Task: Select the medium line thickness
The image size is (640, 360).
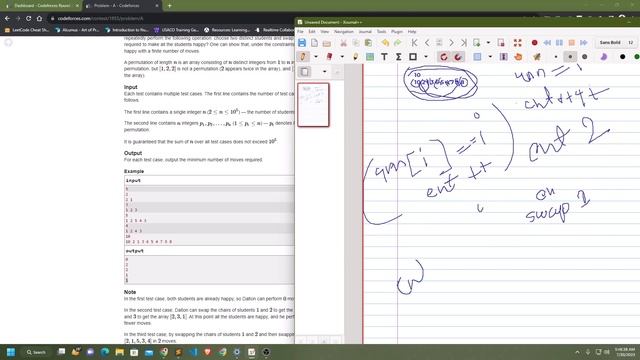Action: click(570, 57)
